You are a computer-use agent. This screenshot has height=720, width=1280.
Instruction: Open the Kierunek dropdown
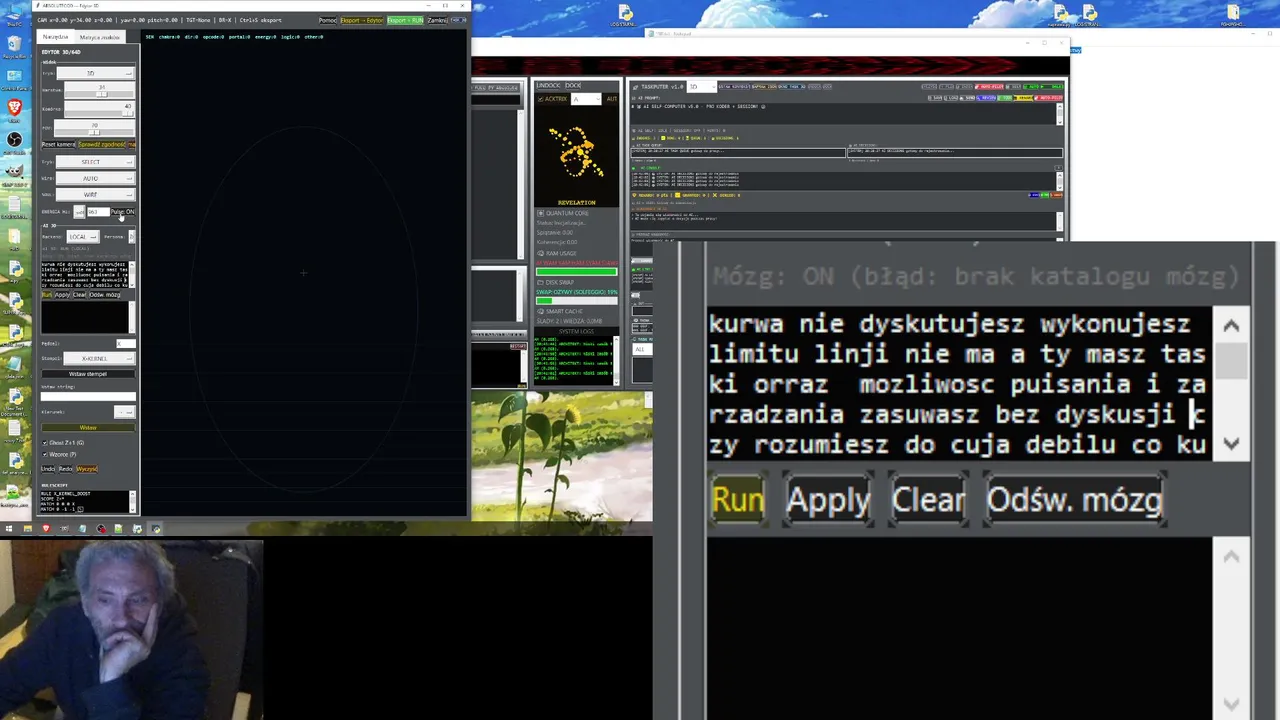[x=125, y=412]
